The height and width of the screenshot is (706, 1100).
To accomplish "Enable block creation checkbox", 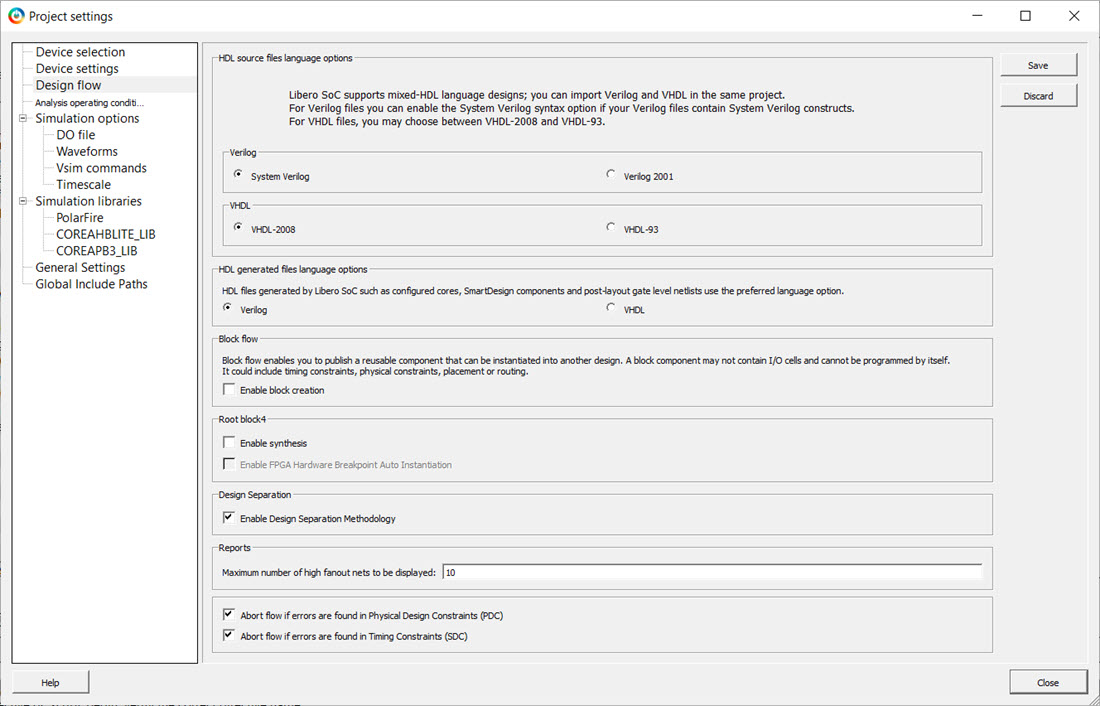I will click(230, 390).
